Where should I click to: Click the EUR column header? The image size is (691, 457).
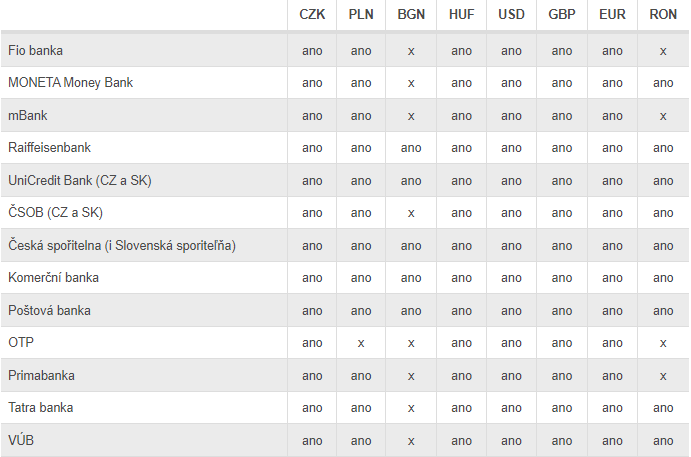[x=612, y=15]
